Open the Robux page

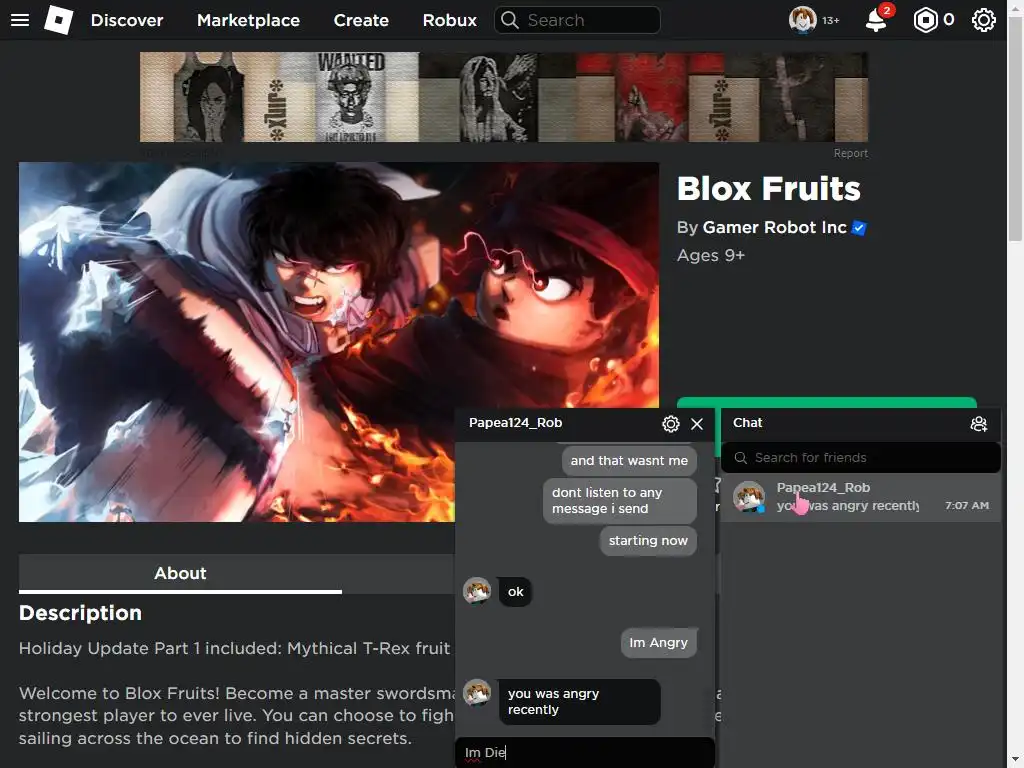[449, 20]
